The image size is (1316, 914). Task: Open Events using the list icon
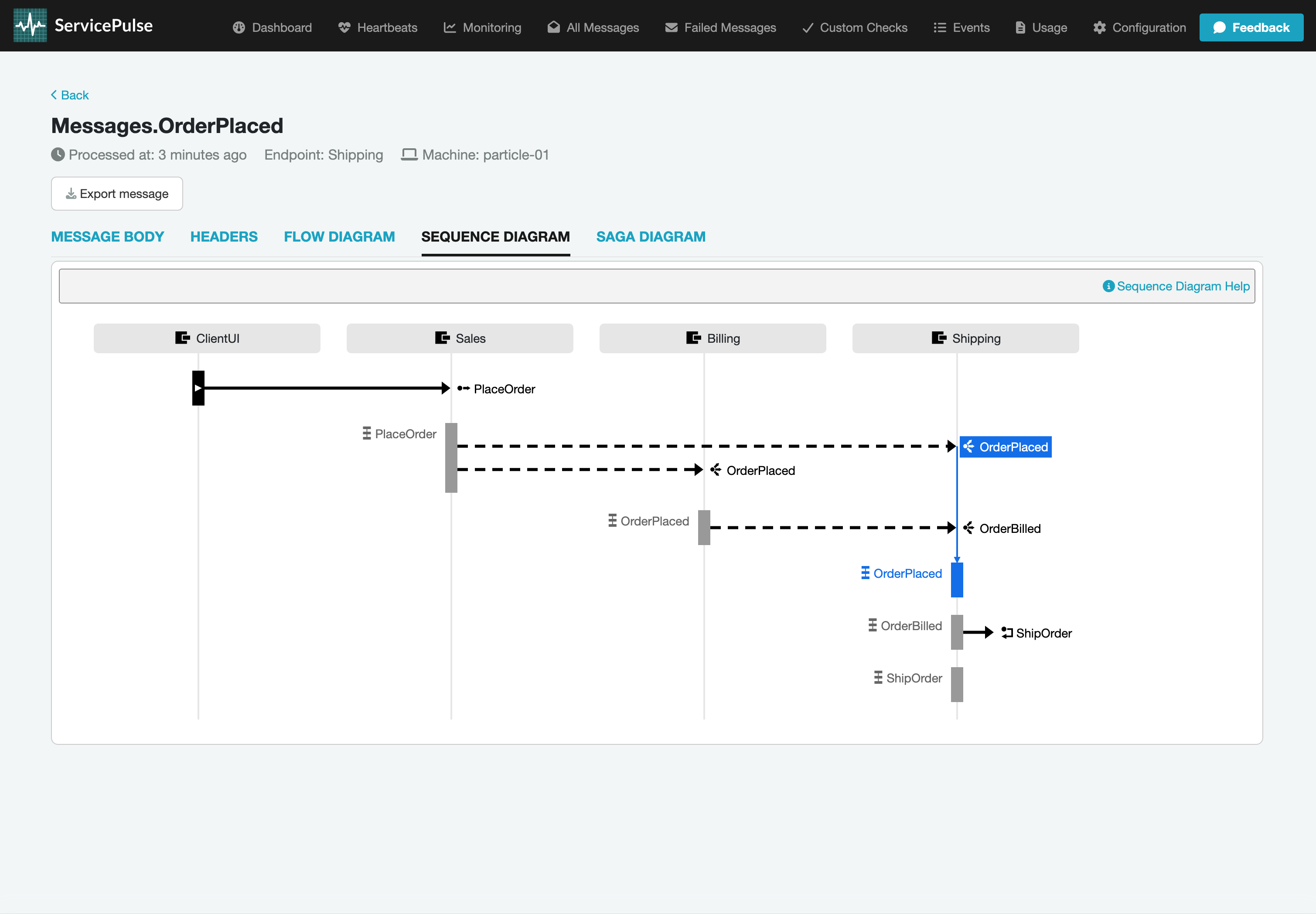(x=939, y=27)
